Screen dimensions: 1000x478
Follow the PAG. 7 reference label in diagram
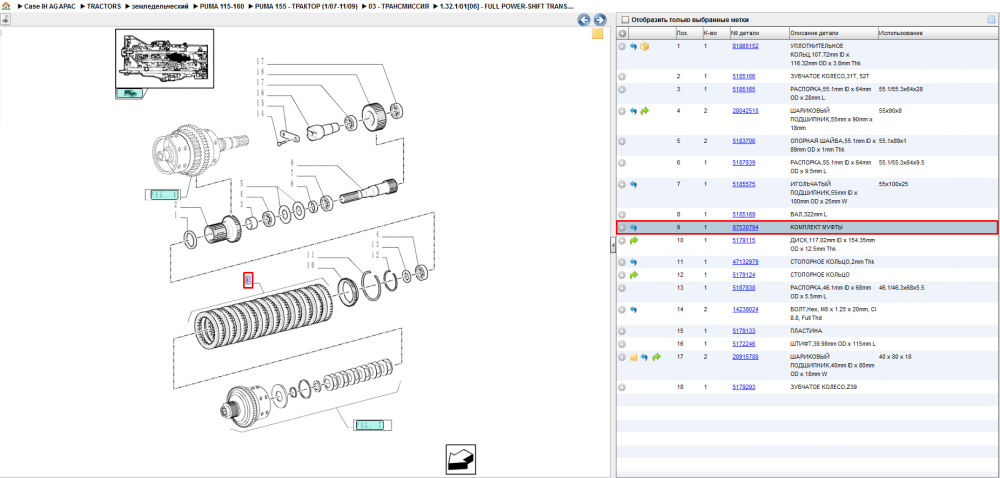coord(372,425)
